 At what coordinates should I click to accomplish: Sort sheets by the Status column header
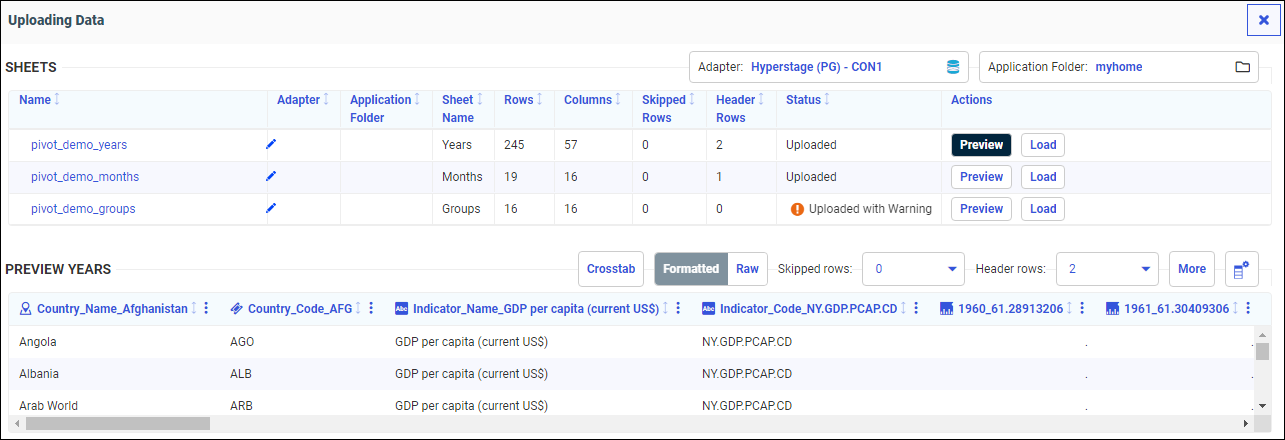point(803,100)
